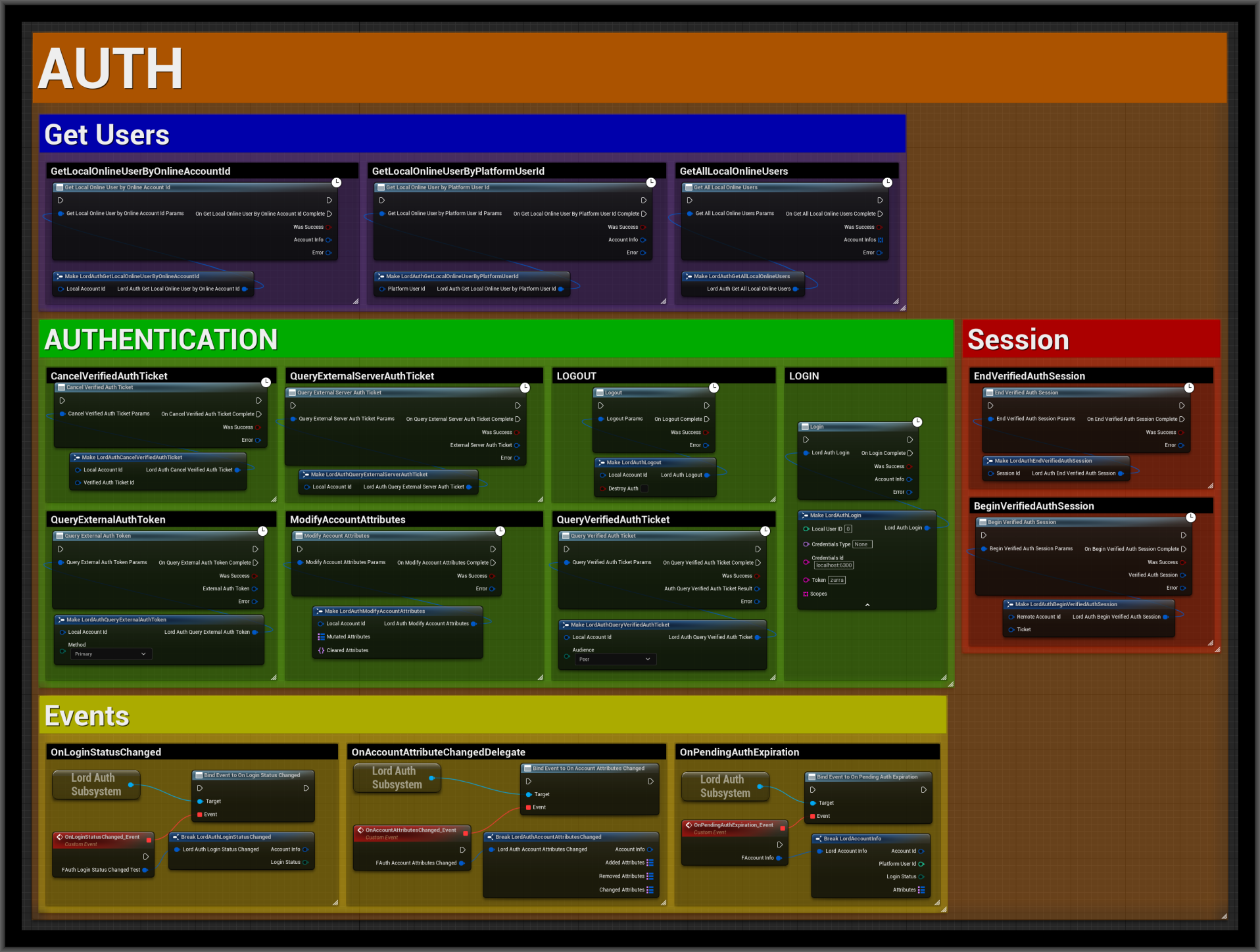Open the Audience dropdown showing Peer

pyautogui.click(x=615, y=659)
